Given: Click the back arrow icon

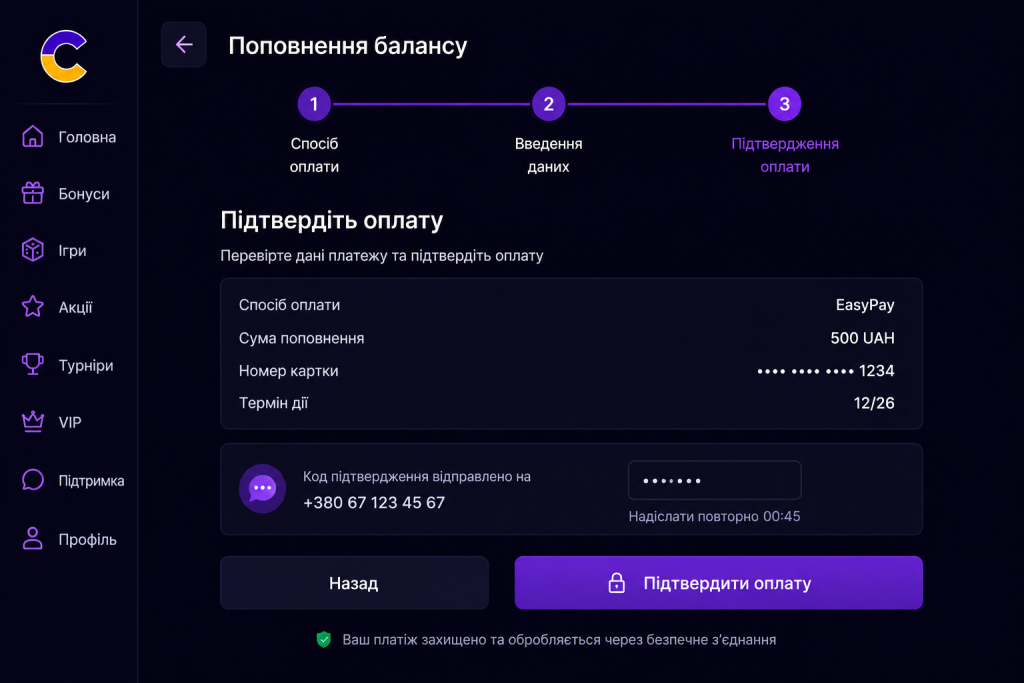Looking at the screenshot, I should click(x=184, y=44).
